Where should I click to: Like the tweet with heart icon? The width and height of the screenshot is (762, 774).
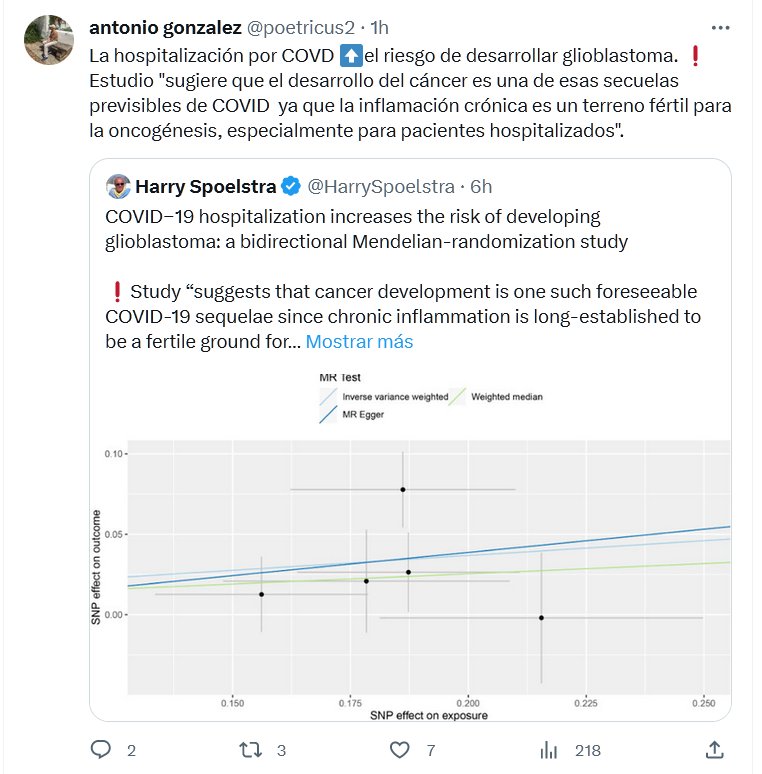(400, 749)
